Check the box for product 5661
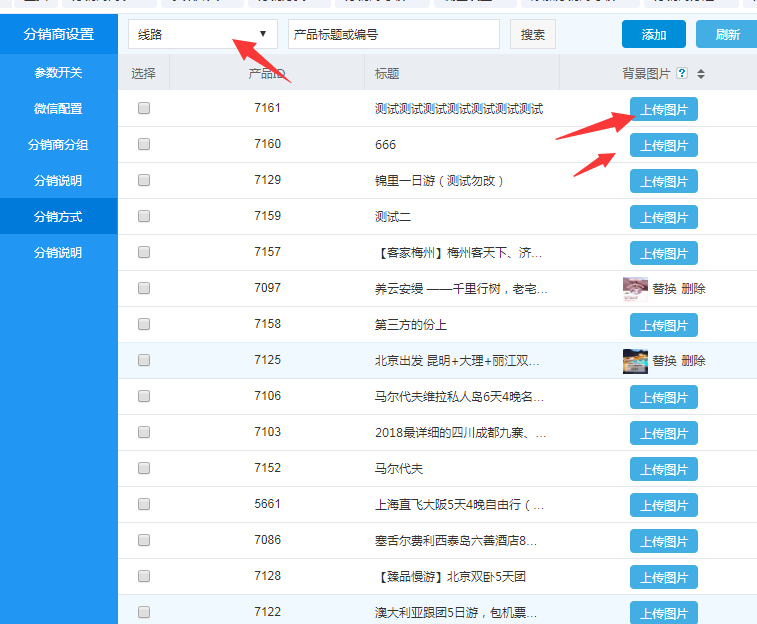757x624 pixels. 144,504
